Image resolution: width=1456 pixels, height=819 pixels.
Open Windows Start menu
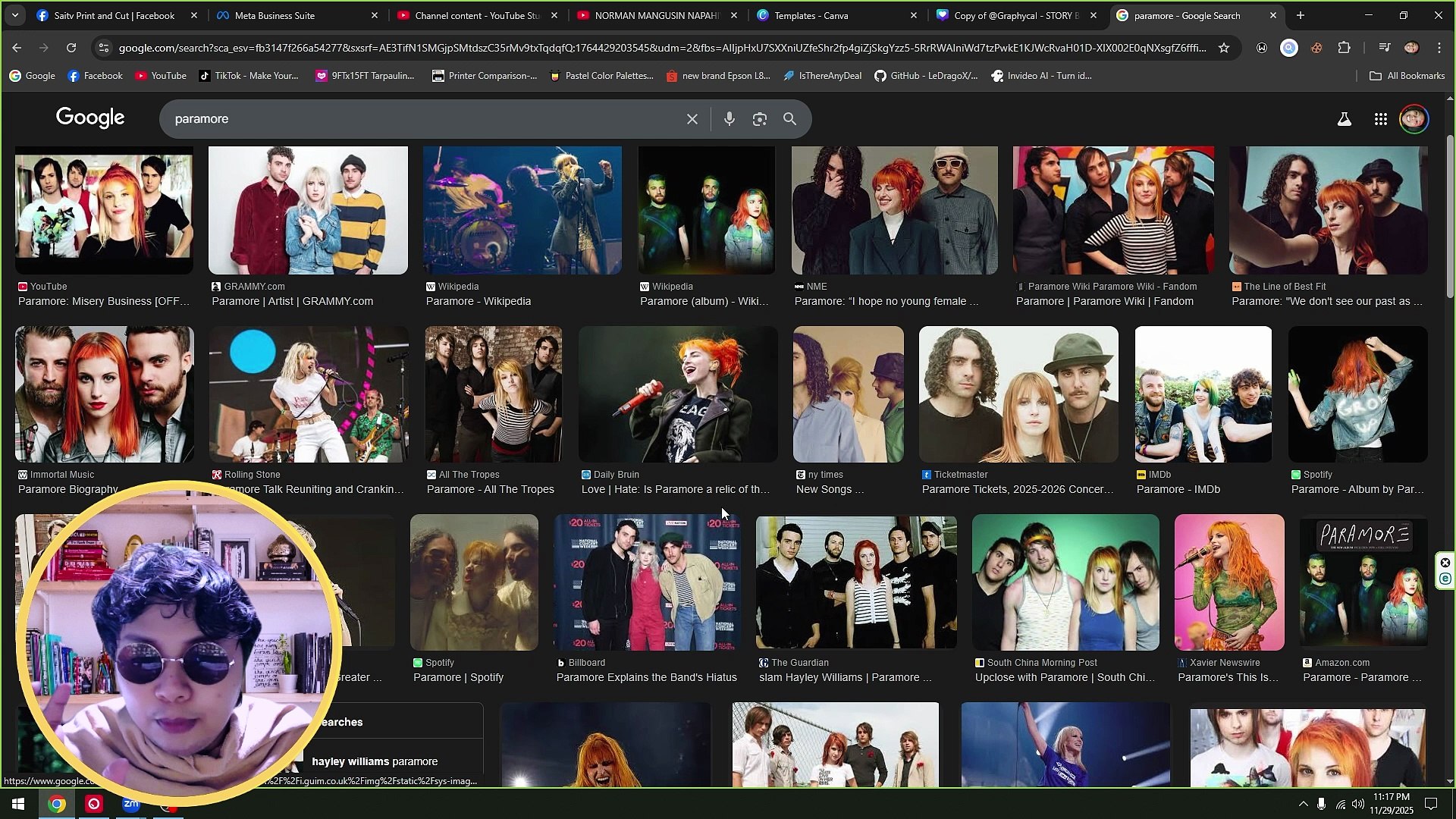click(18, 804)
